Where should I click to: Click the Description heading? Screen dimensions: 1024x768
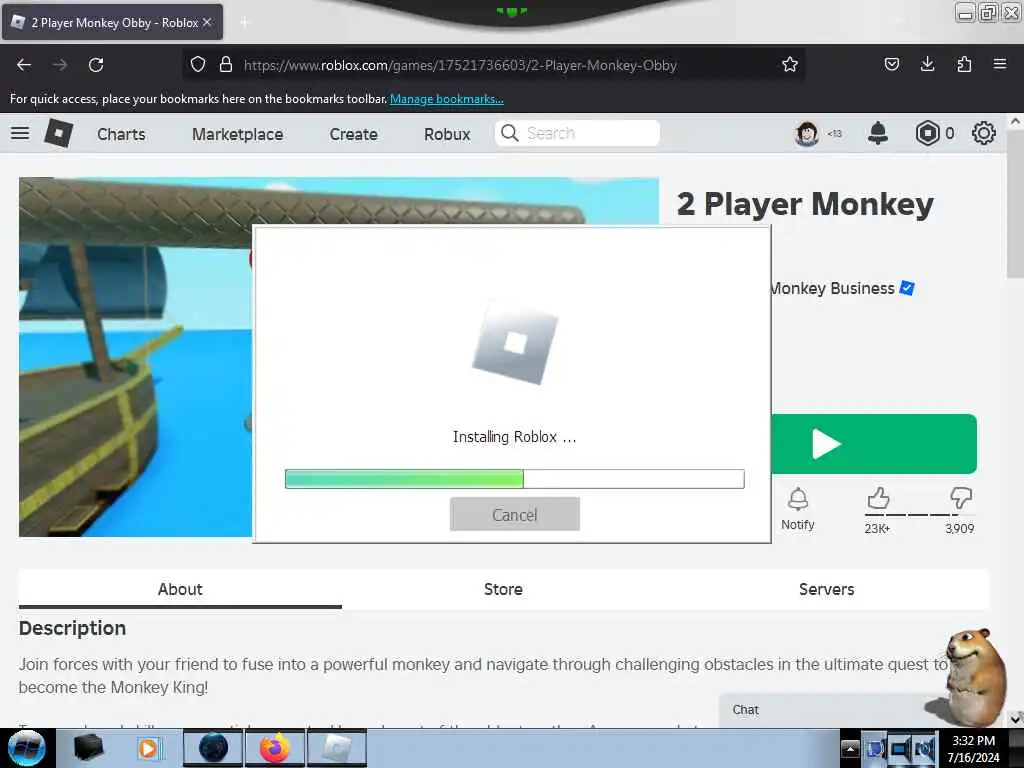72,628
